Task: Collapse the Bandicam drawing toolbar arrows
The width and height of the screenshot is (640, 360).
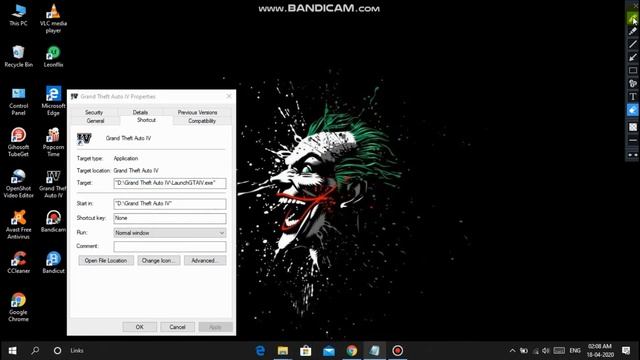Action: point(633,155)
